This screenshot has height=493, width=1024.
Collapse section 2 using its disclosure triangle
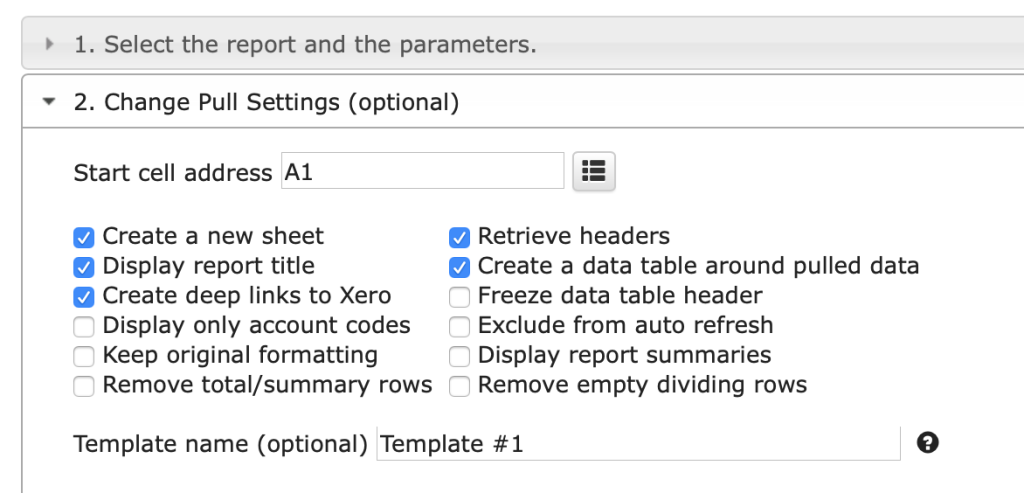(49, 102)
